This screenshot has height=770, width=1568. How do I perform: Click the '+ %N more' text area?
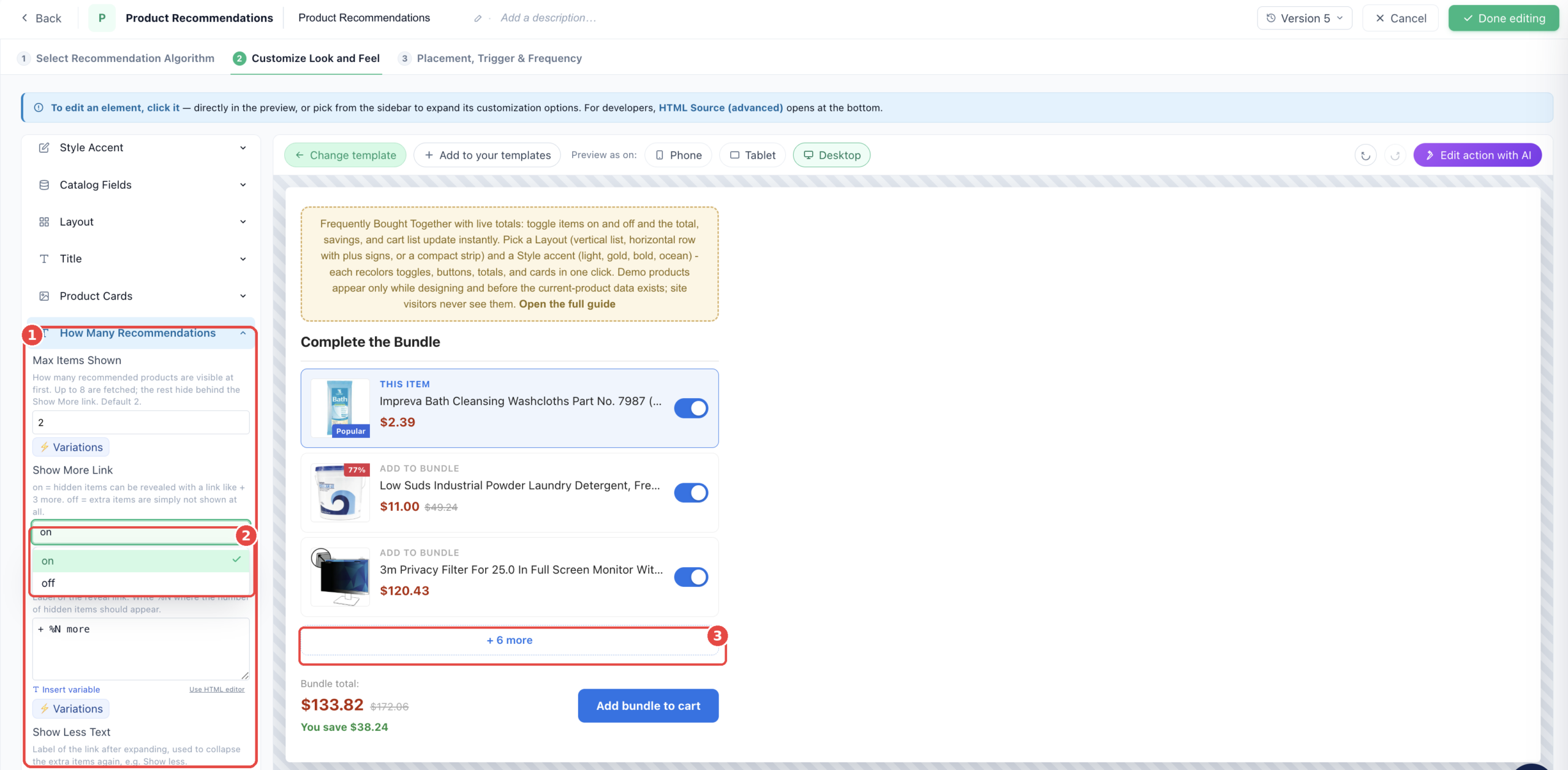[x=141, y=649]
